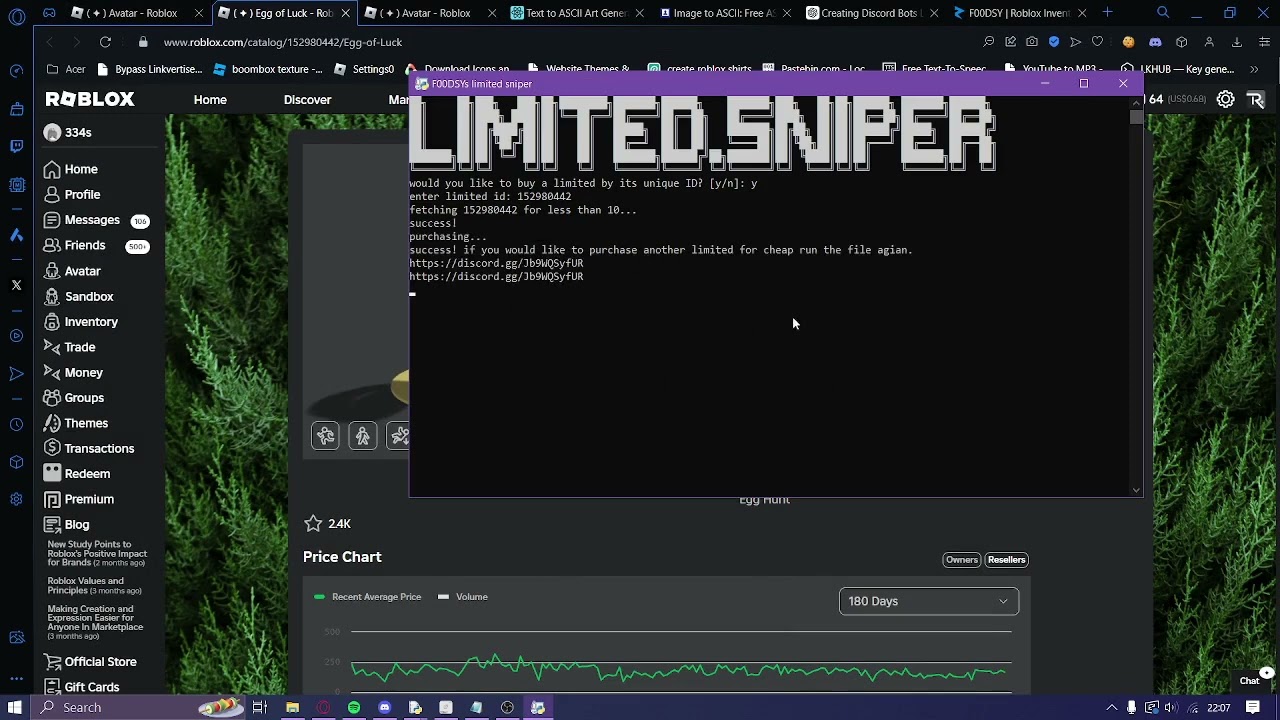This screenshot has width=1280, height=720.
Task: Open Discover in Roblox top navigation
Action: (307, 100)
